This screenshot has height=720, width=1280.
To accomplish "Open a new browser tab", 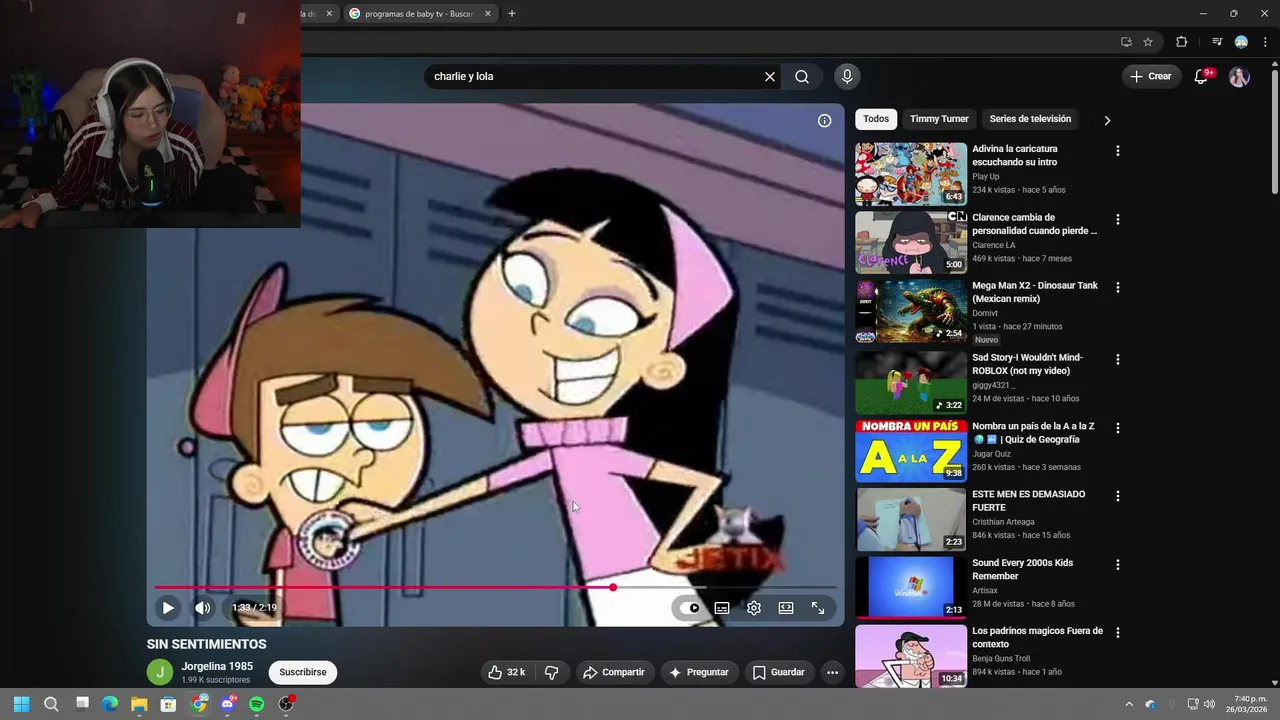I will [x=512, y=14].
